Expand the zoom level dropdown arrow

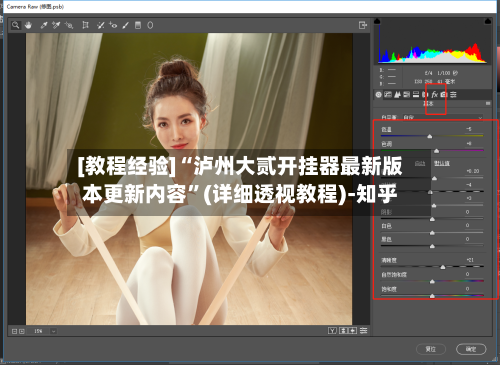point(53,331)
